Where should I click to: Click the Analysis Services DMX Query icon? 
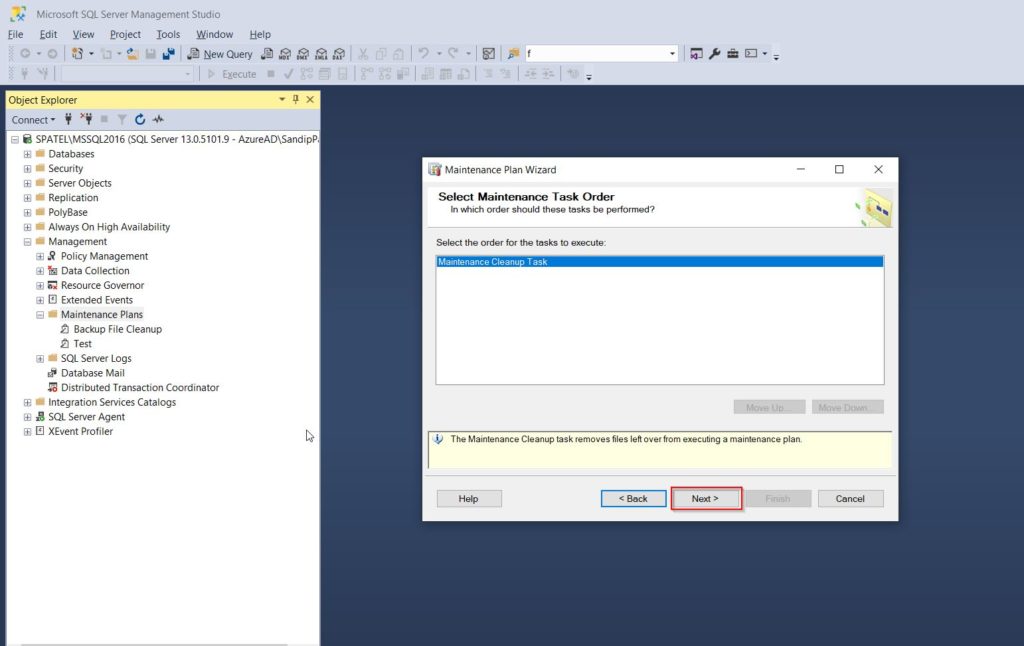click(303, 54)
